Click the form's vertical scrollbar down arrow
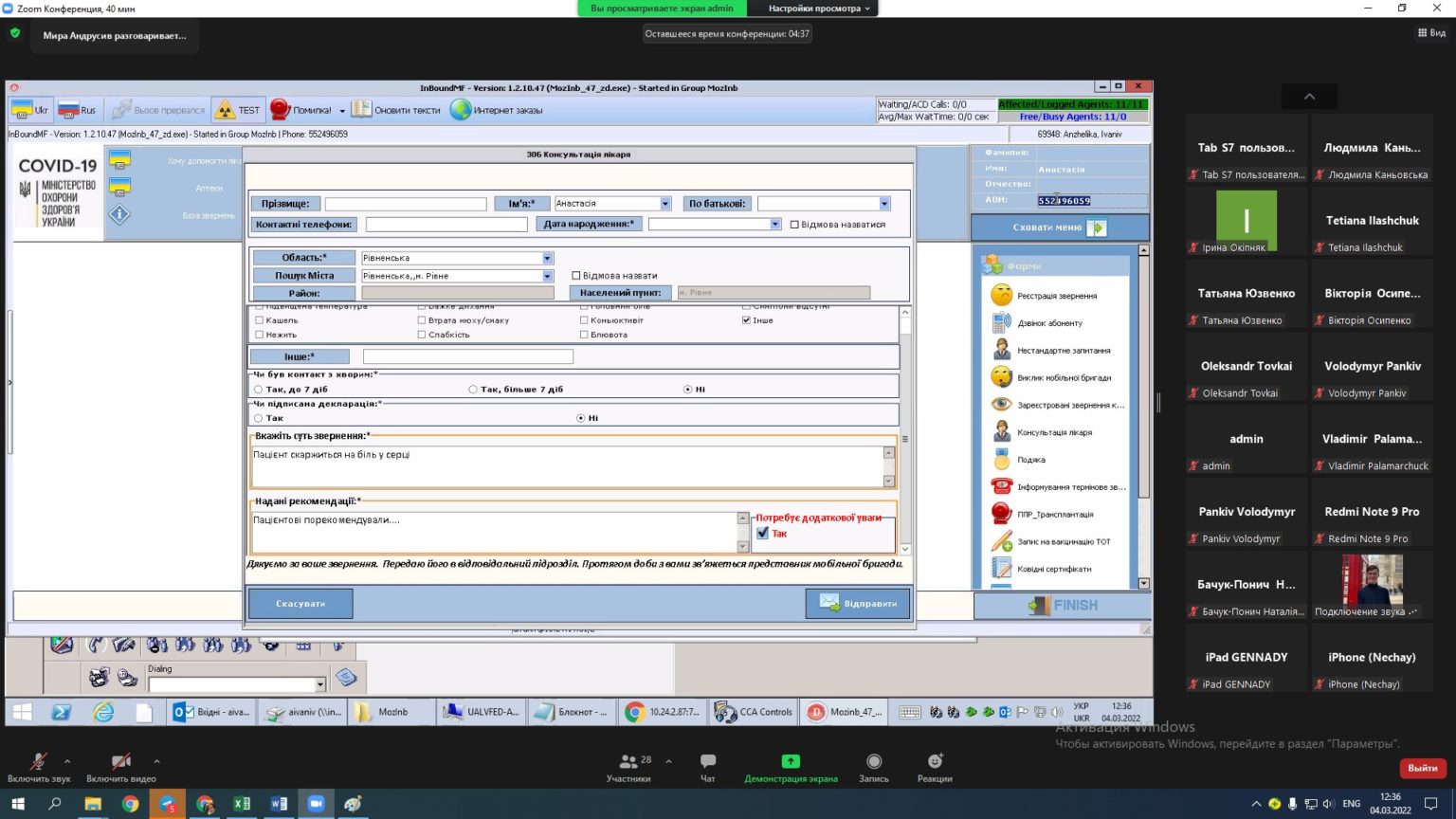 click(x=905, y=549)
